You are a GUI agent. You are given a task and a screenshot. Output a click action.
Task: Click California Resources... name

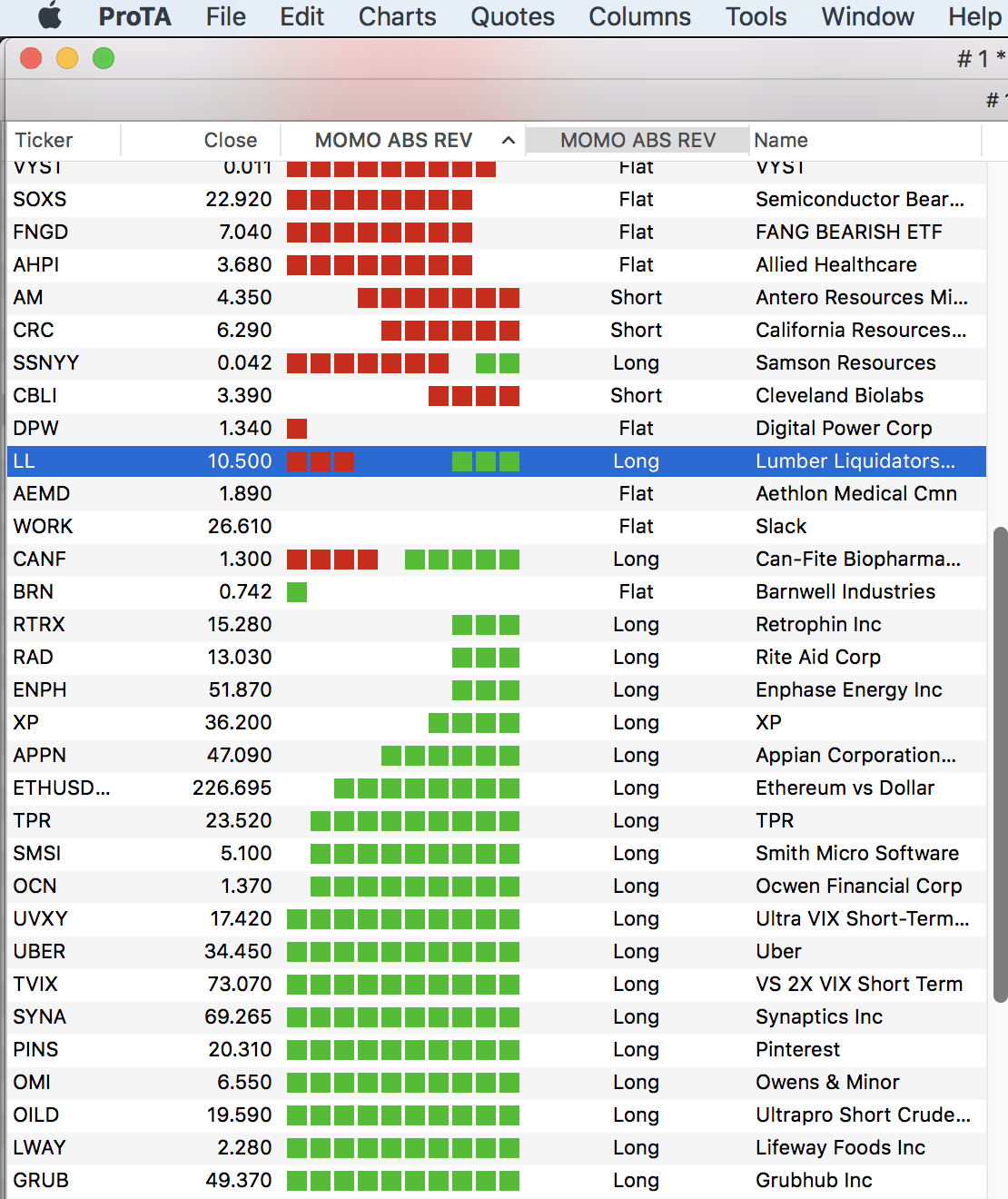[861, 331]
